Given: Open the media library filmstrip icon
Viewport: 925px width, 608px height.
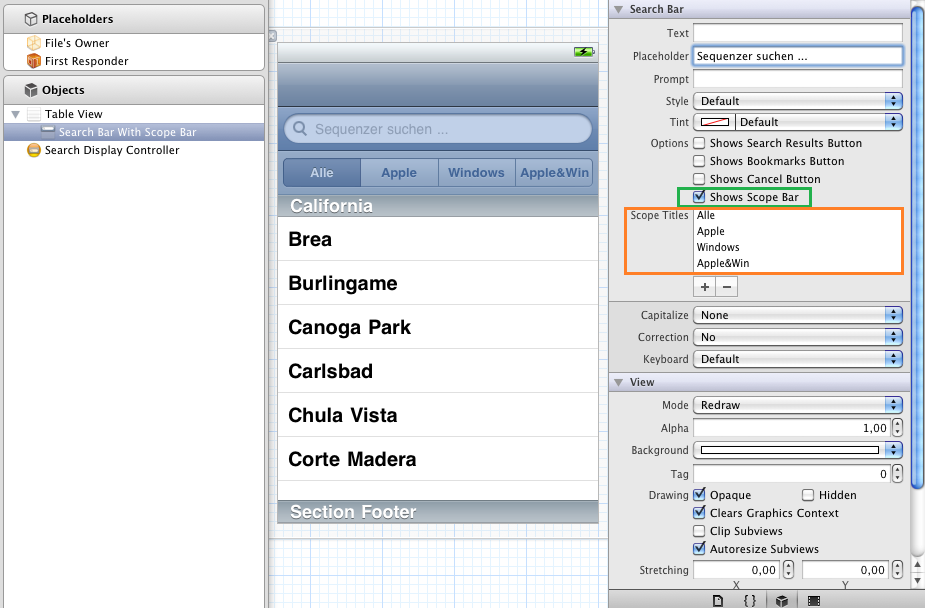Looking at the screenshot, I should click(x=814, y=600).
